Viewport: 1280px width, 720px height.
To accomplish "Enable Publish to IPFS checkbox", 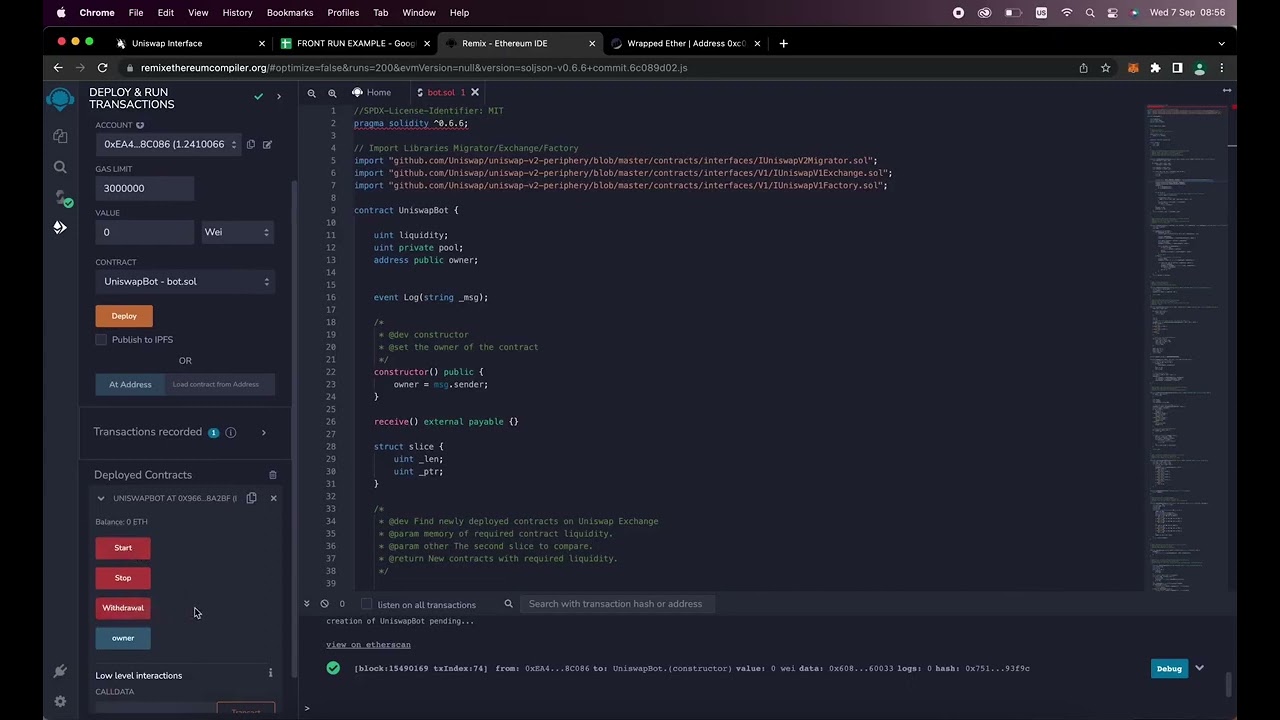I will click(101, 340).
